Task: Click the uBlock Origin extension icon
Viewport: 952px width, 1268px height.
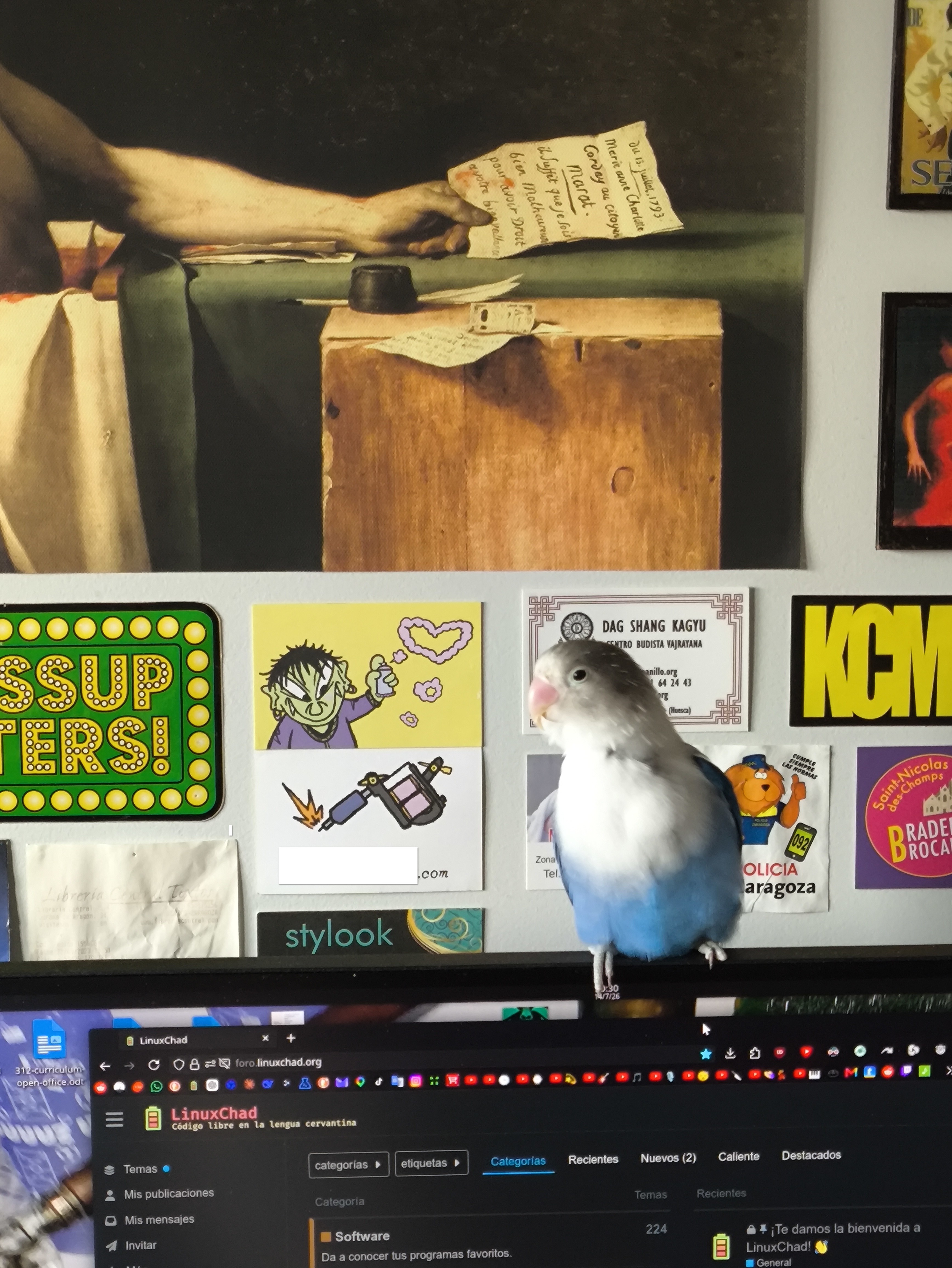Action: point(780,1052)
